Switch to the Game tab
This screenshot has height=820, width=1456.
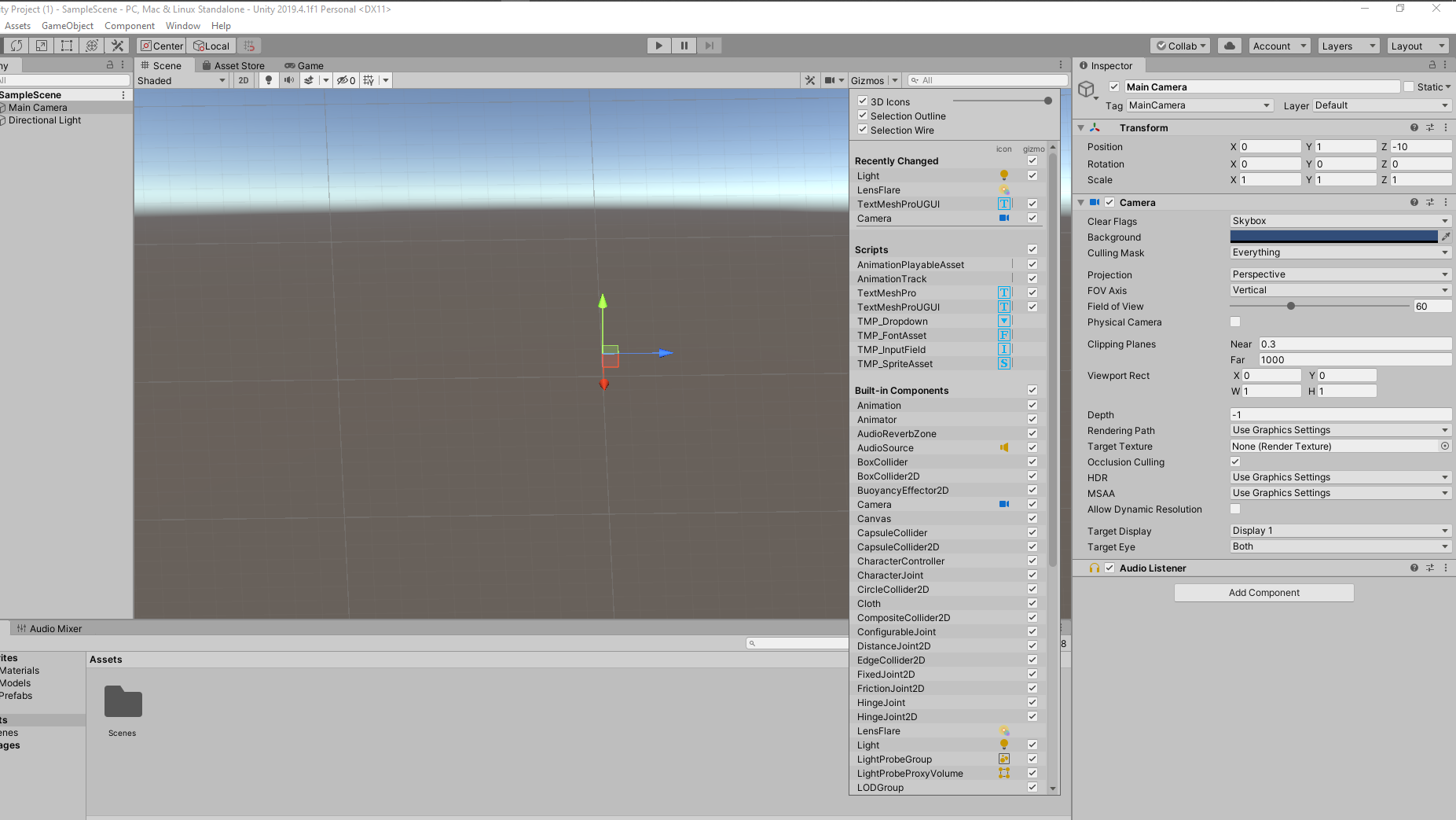point(304,65)
